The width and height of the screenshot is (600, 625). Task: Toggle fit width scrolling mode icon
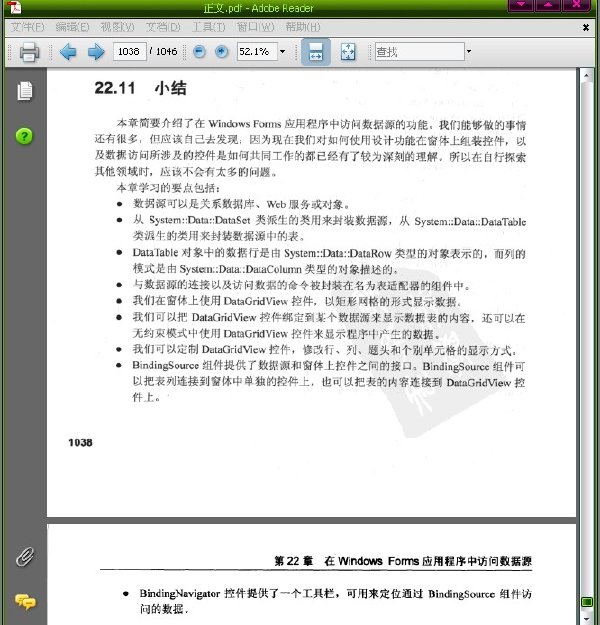point(315,52)
